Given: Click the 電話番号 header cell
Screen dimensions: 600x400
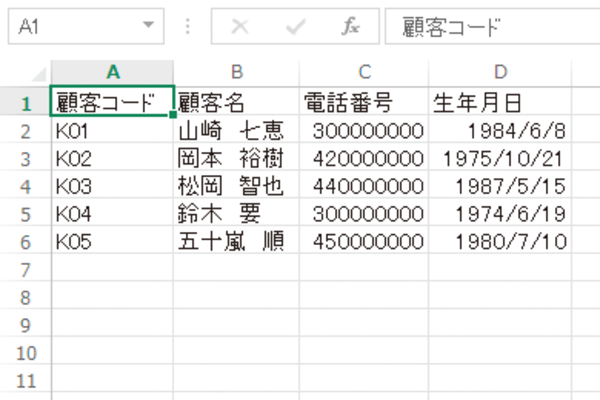Looking at the screenshot, I should (364, 102).
